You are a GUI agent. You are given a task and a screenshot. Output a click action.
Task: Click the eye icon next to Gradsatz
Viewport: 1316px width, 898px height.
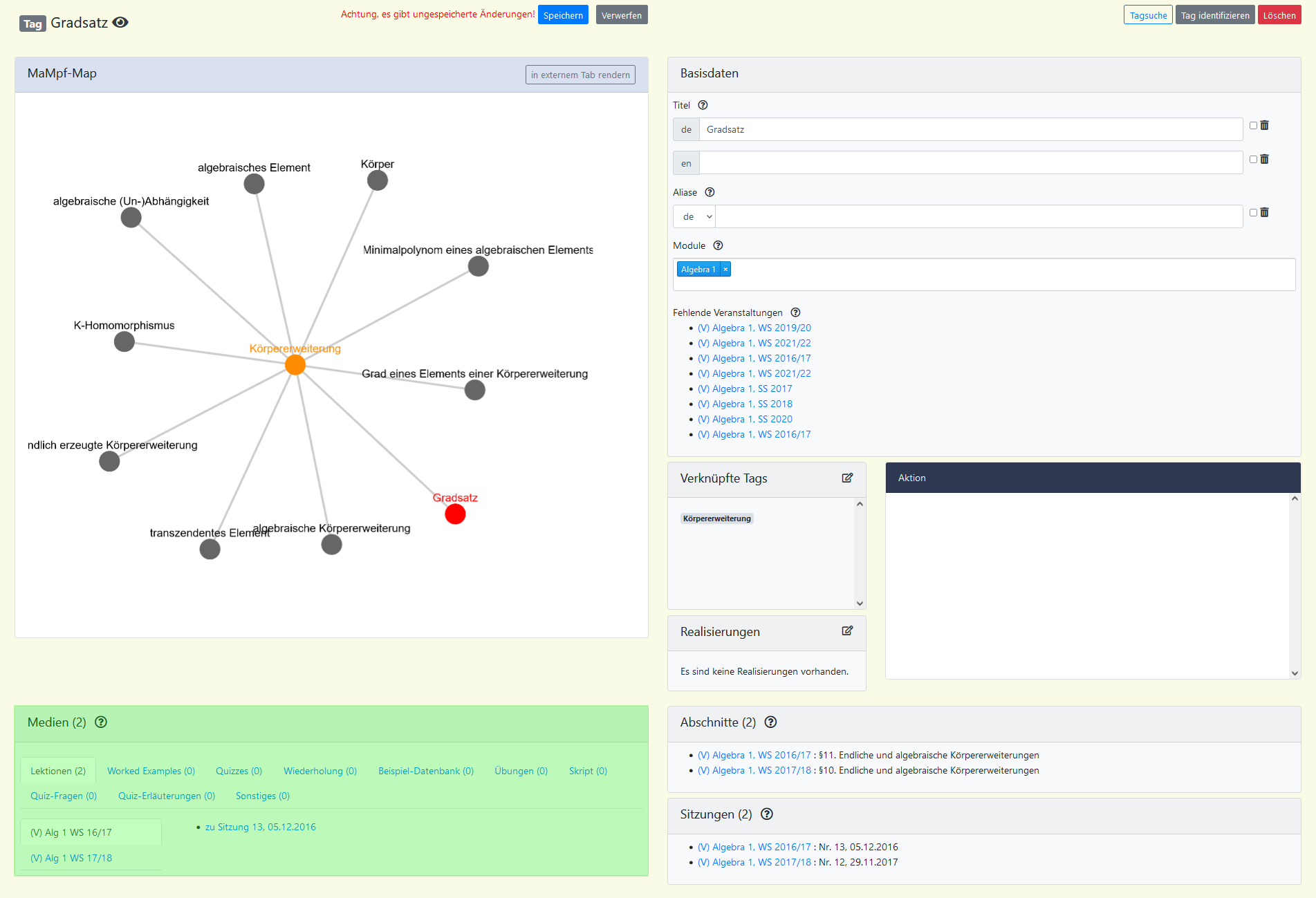(120, 22)
